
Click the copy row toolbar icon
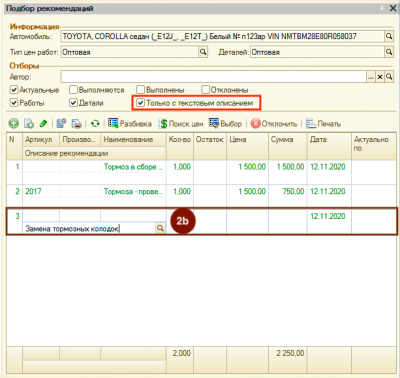[x=29, y=124]
